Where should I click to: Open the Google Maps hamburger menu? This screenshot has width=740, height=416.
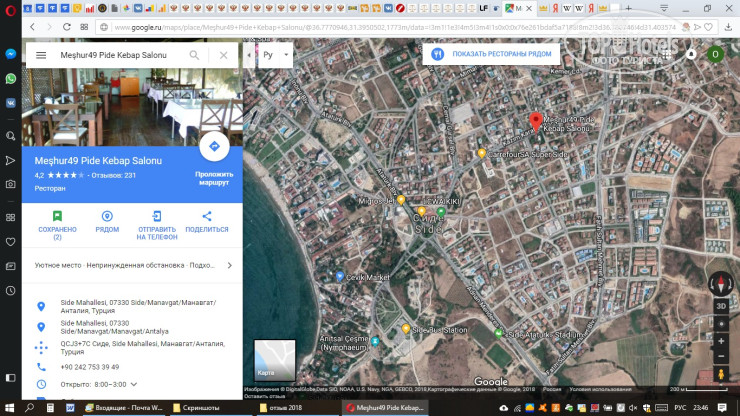point(41,55)
